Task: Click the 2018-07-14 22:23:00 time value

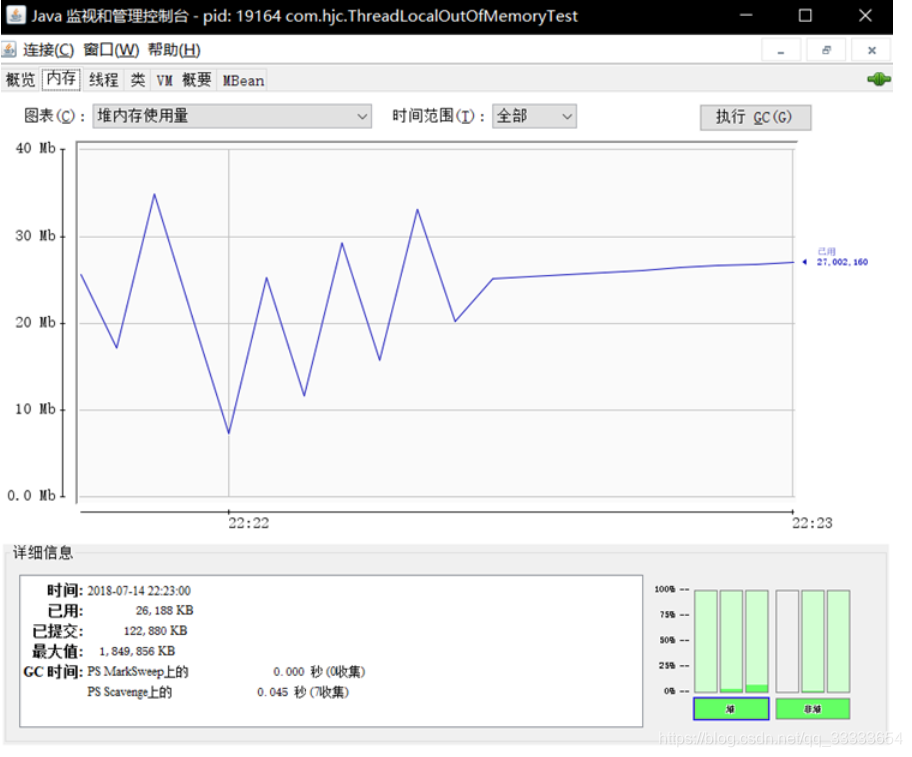Action: click(139, 591)
